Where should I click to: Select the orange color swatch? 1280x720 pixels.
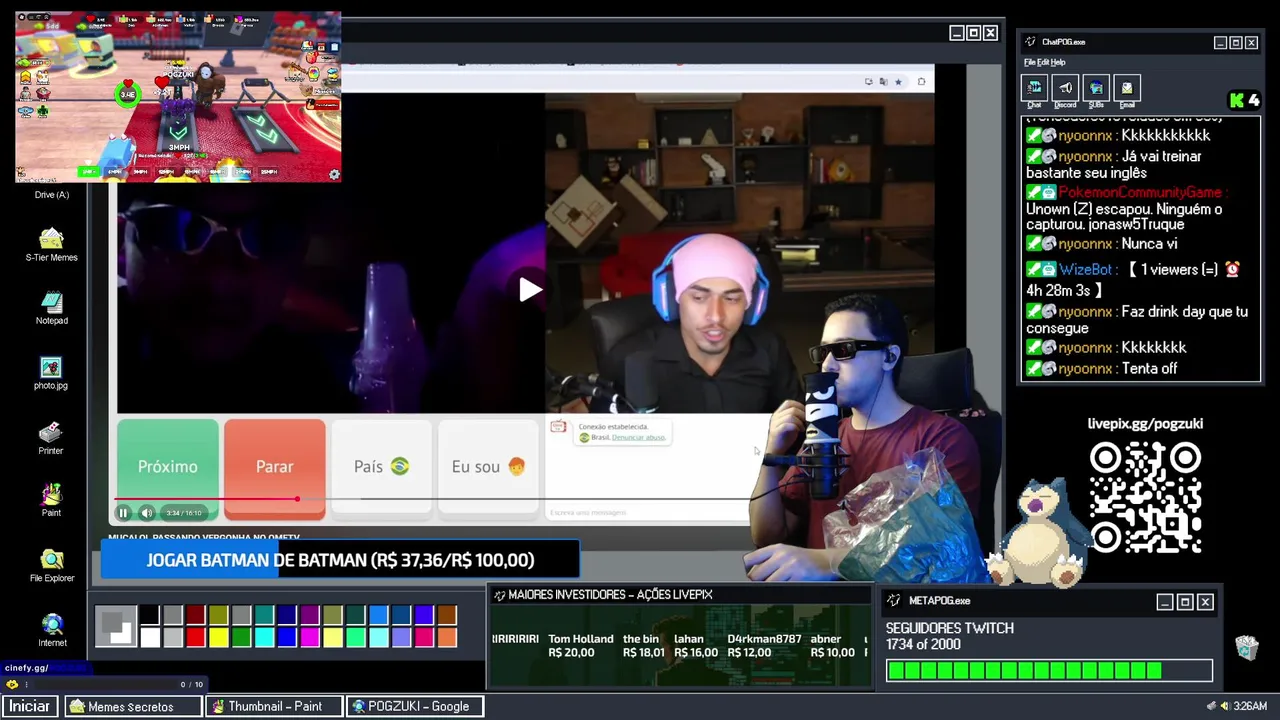pos(447,637)
